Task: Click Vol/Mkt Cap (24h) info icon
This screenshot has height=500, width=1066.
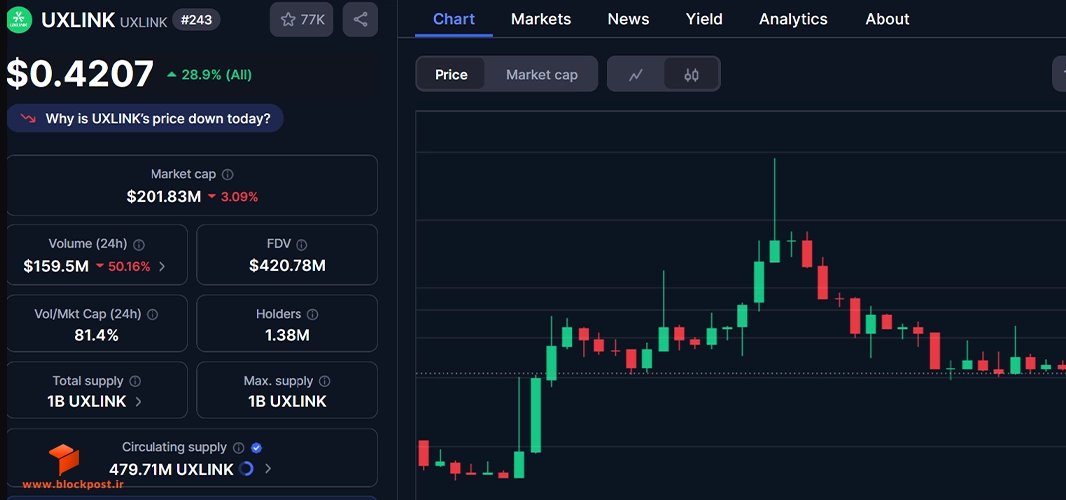Action: pyautogui.click(x=152, y=315)
